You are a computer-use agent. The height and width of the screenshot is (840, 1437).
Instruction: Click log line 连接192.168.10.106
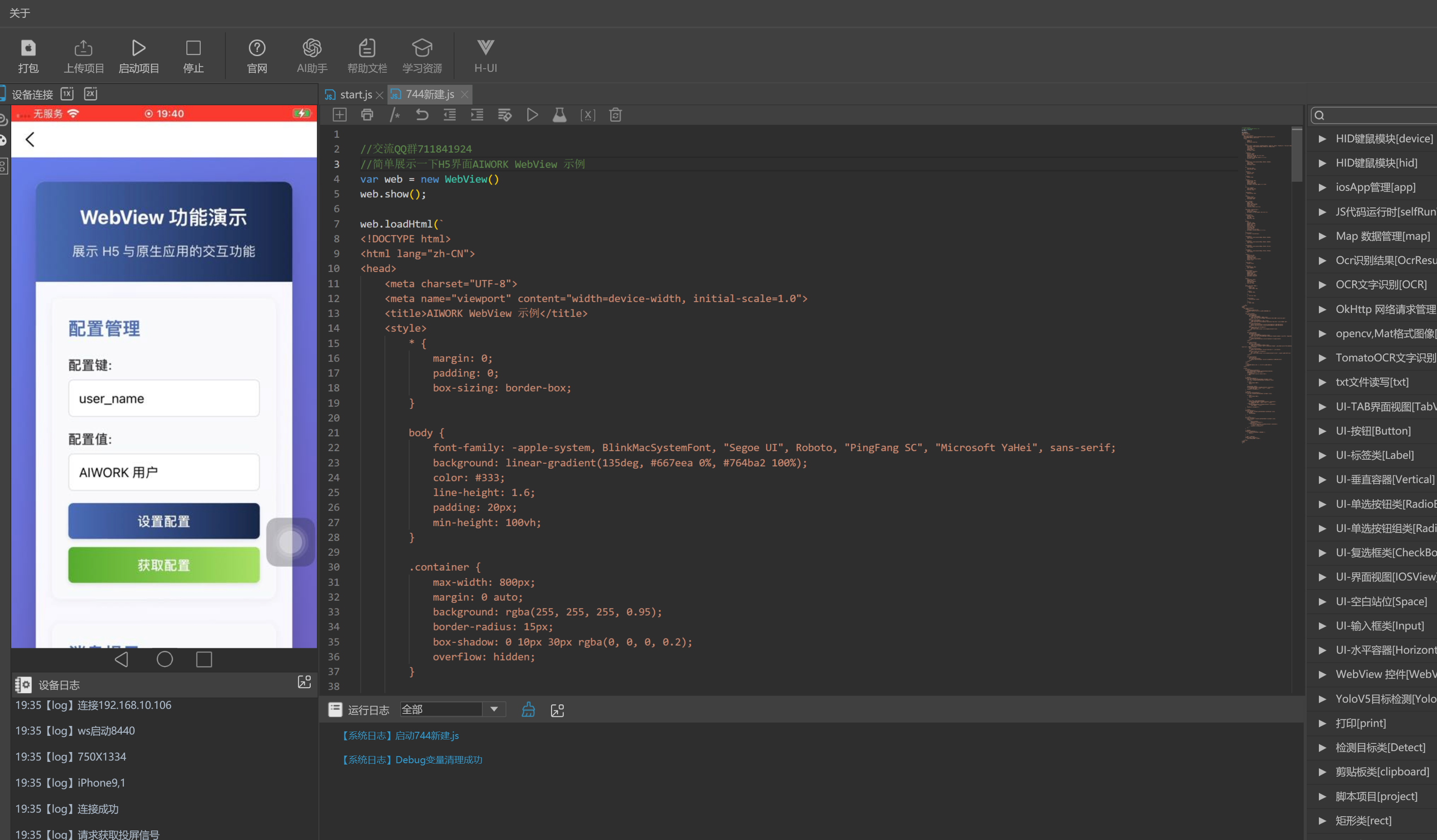coord(93,705)
